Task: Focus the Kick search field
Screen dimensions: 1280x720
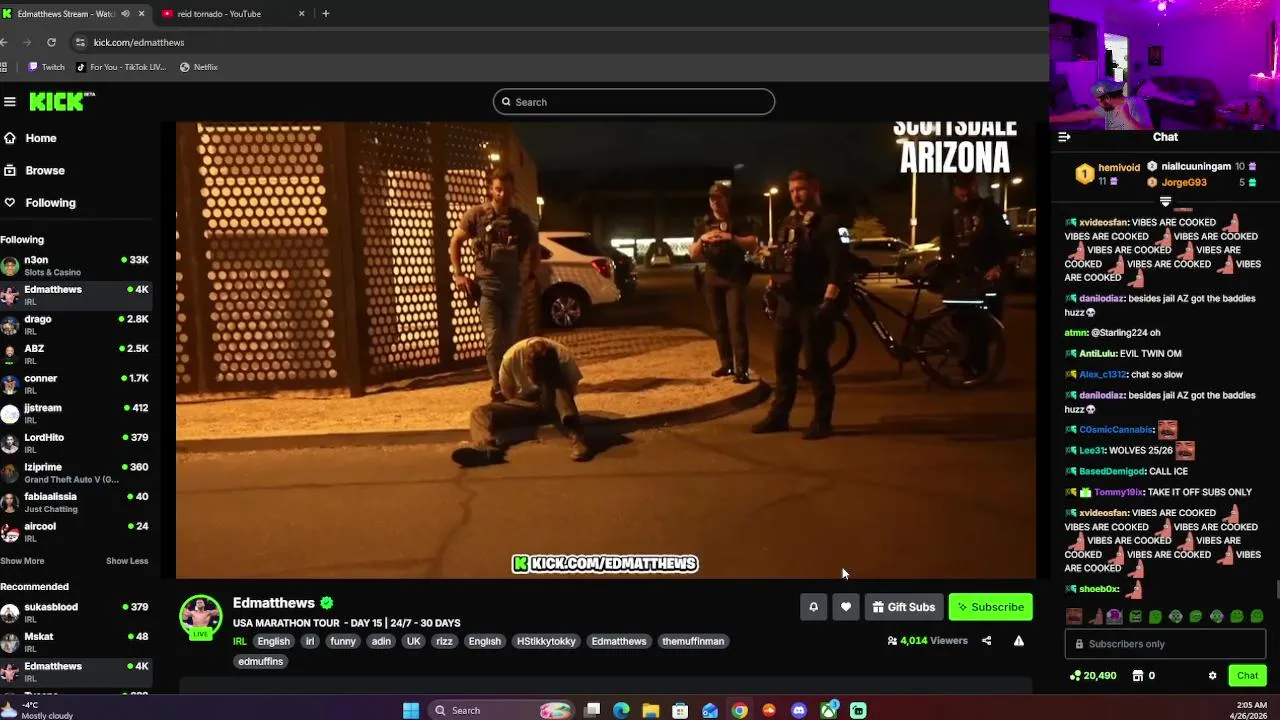Action: tap(634, 101)
